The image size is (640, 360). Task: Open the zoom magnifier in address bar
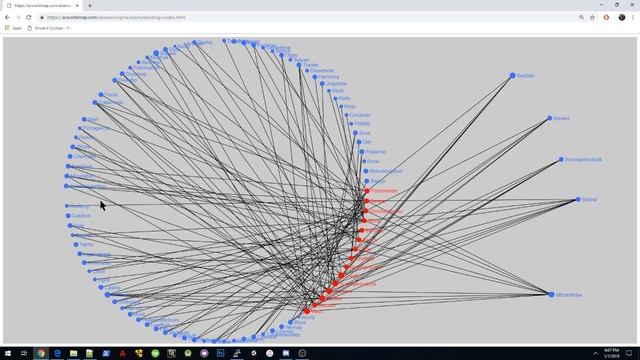[581, 18]
